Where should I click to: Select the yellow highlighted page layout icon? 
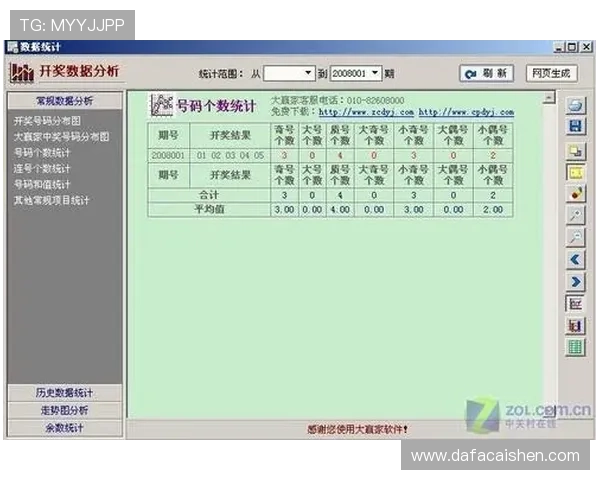[576, 173]
